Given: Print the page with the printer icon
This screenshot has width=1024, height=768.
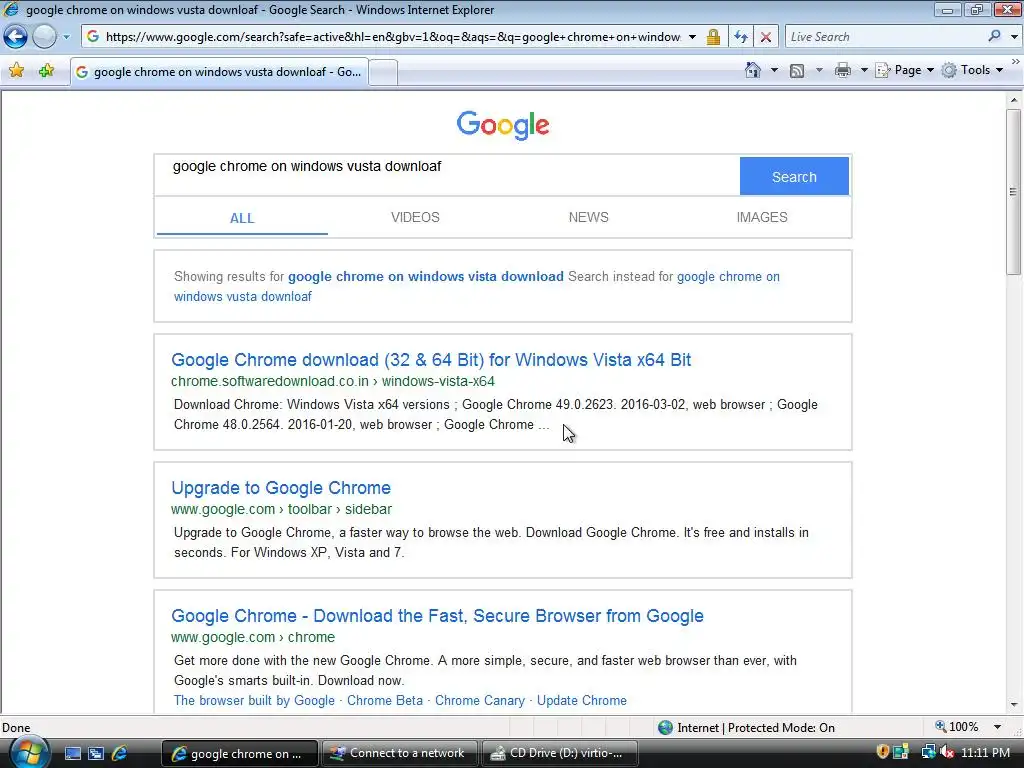Looking at the screenshot, I should [842, 70].
